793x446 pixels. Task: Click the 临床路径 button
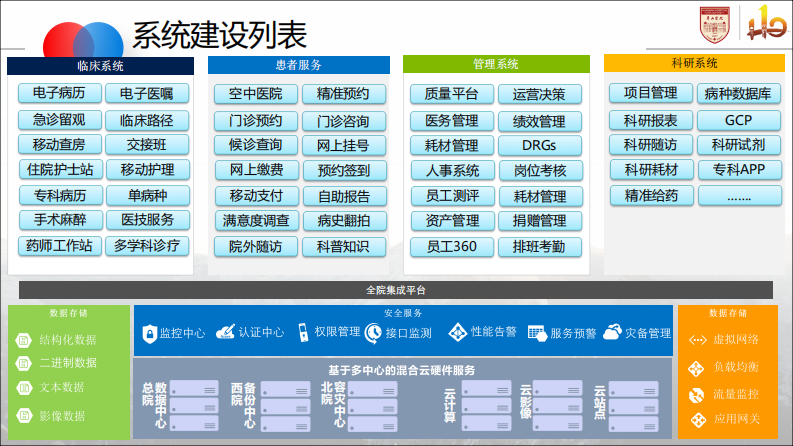click(x=147, y=120)
